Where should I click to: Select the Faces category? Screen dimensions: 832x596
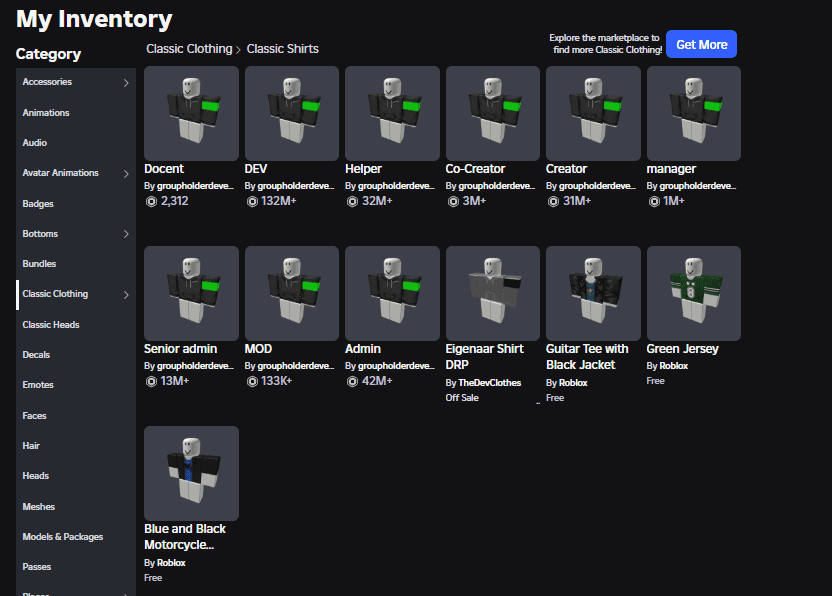[76, 416]
